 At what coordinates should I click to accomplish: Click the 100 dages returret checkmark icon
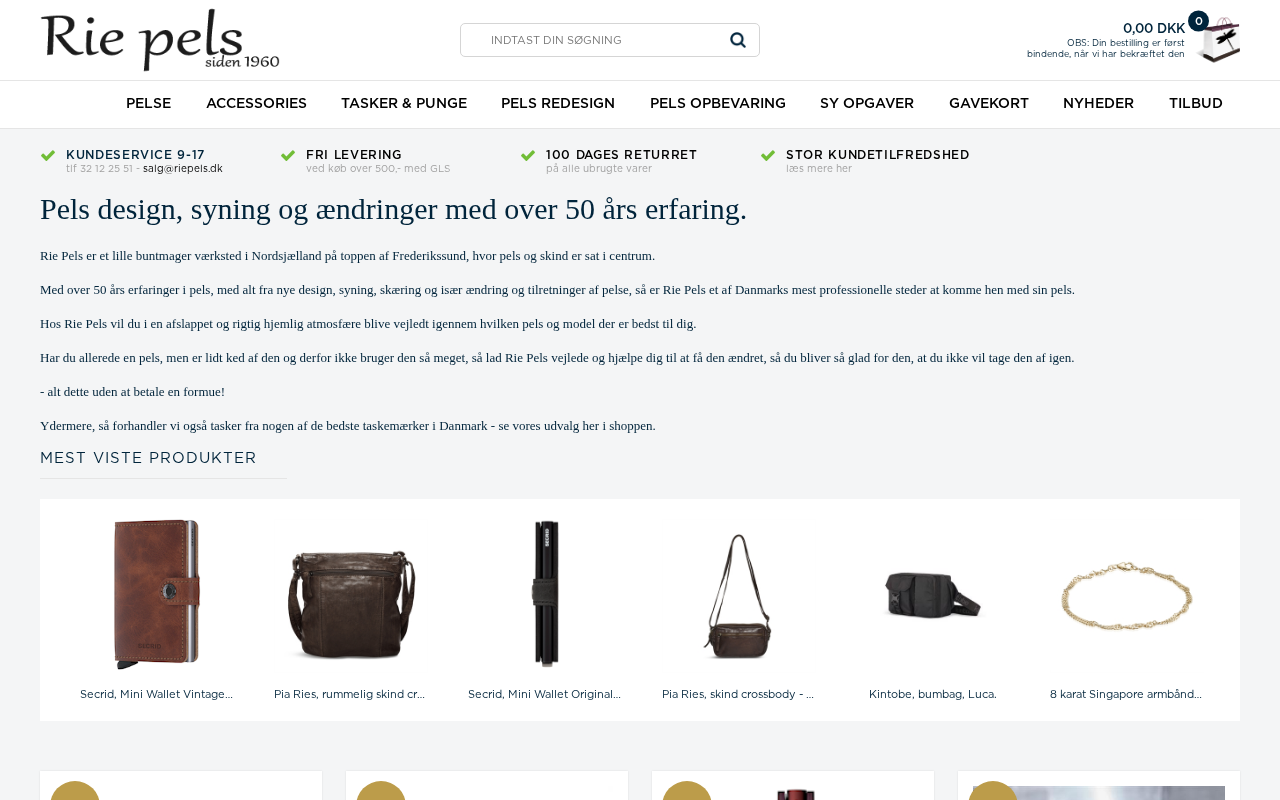(528, 155)
